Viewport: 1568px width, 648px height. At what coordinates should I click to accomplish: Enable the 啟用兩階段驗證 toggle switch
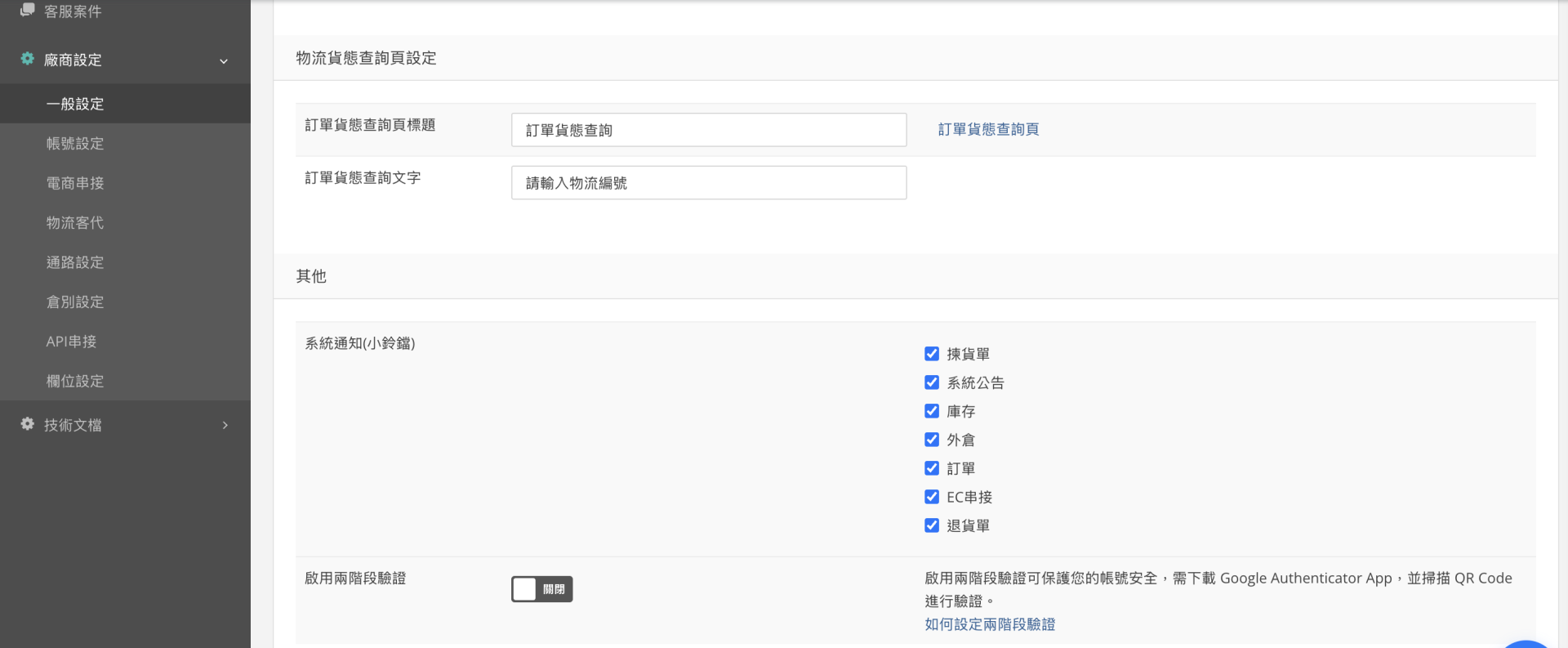[x=541, y=589]
